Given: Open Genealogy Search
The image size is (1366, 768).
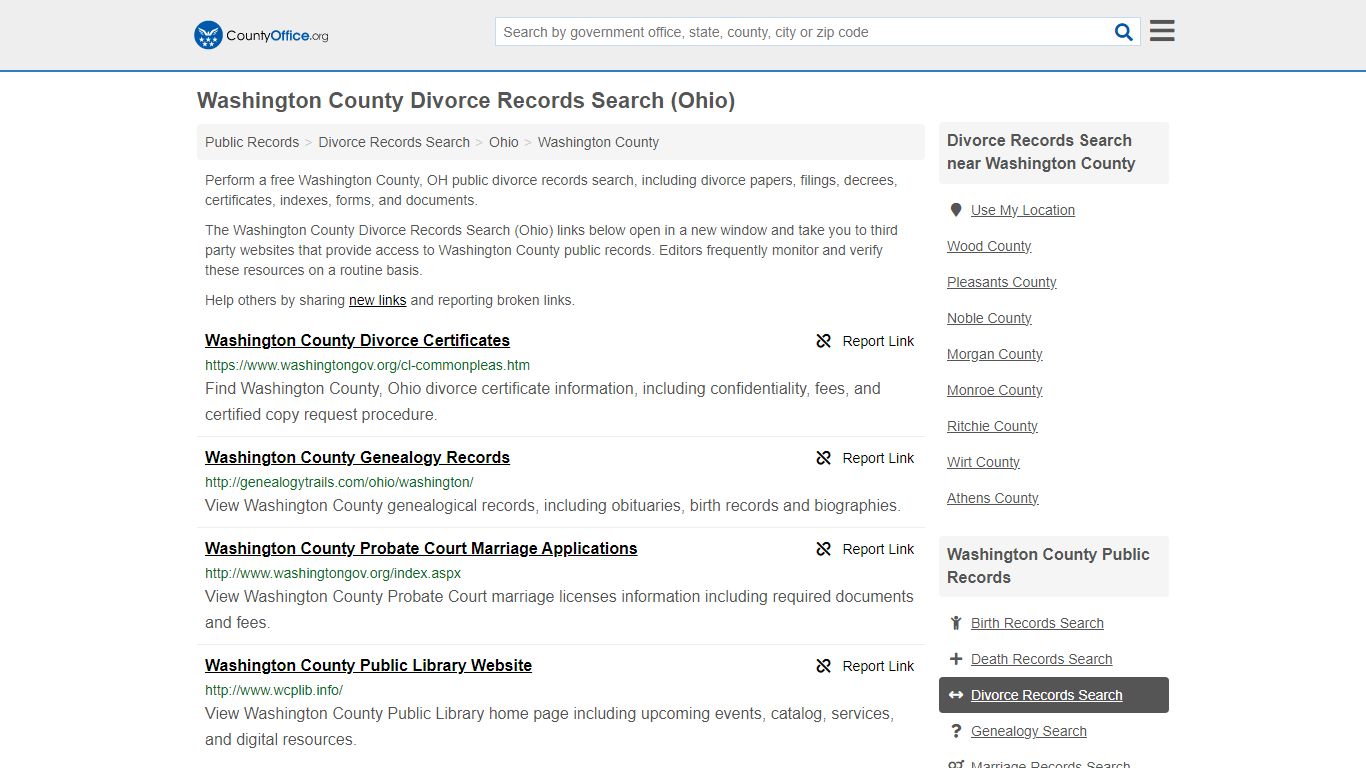Looking at the screenshot, I should pos(1028,731).
